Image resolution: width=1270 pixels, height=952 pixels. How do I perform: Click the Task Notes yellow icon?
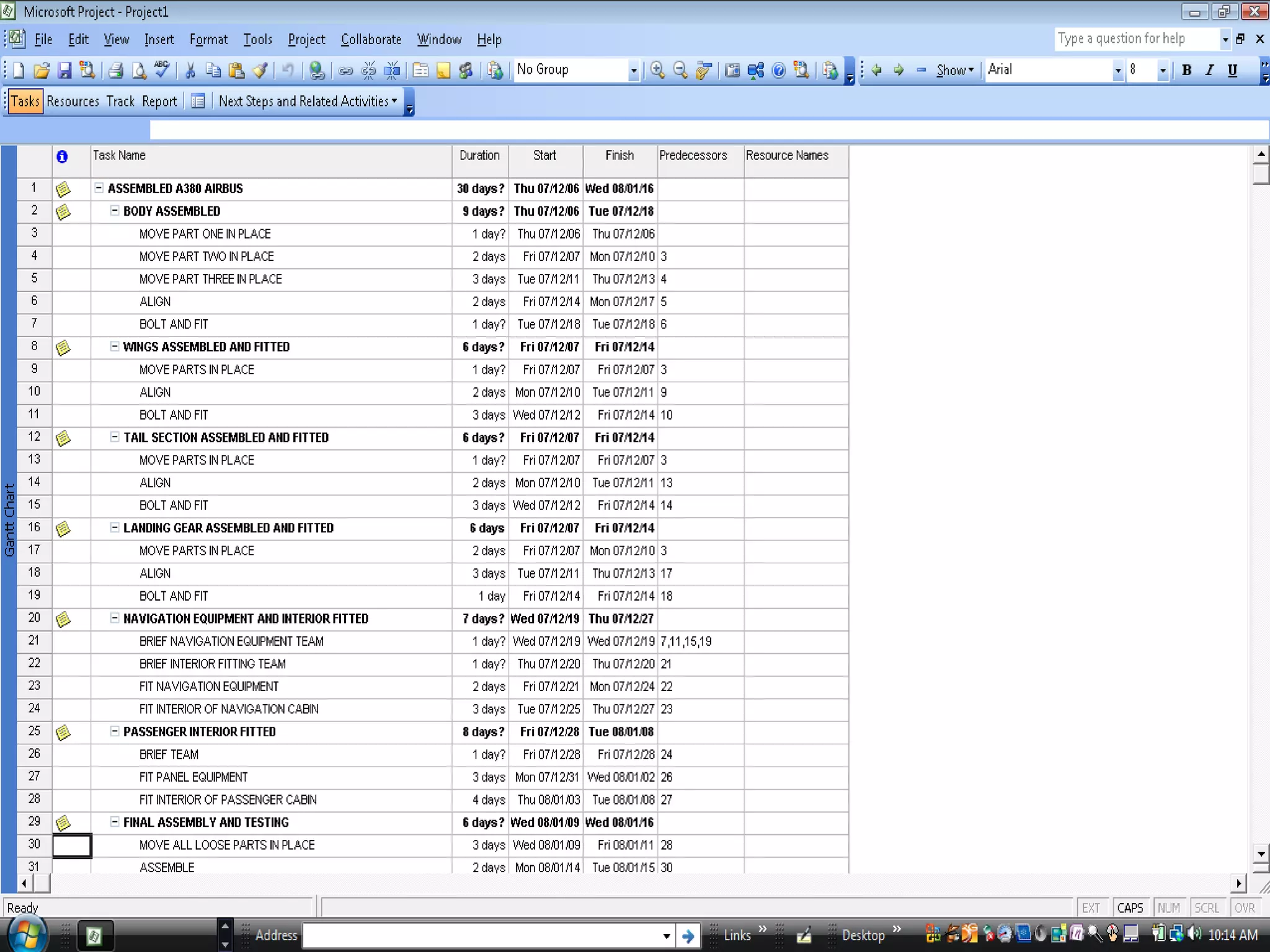pos(443,71)
